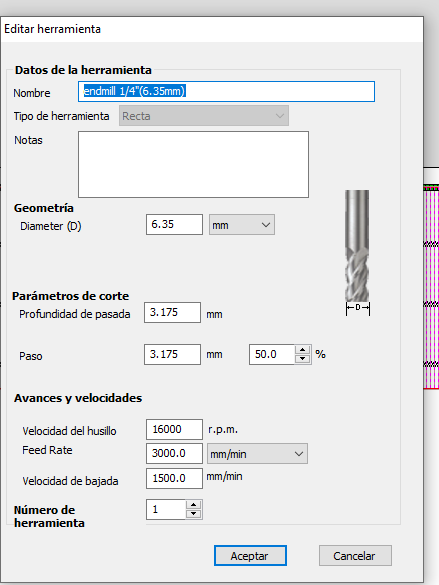Viewport: 439px width, 585px height.
Task: Select the Paso mm value field
Action: click(172, 354)
